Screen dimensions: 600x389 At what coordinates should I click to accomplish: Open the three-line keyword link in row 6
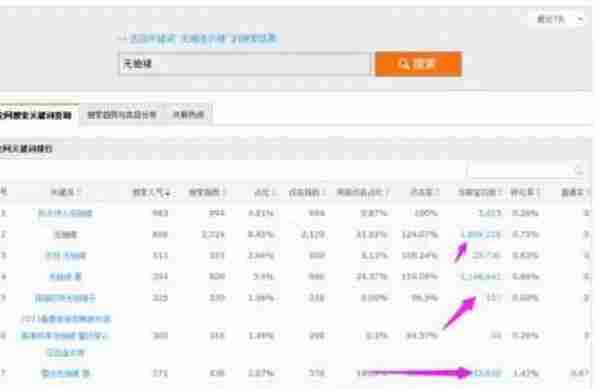point(65,335)
